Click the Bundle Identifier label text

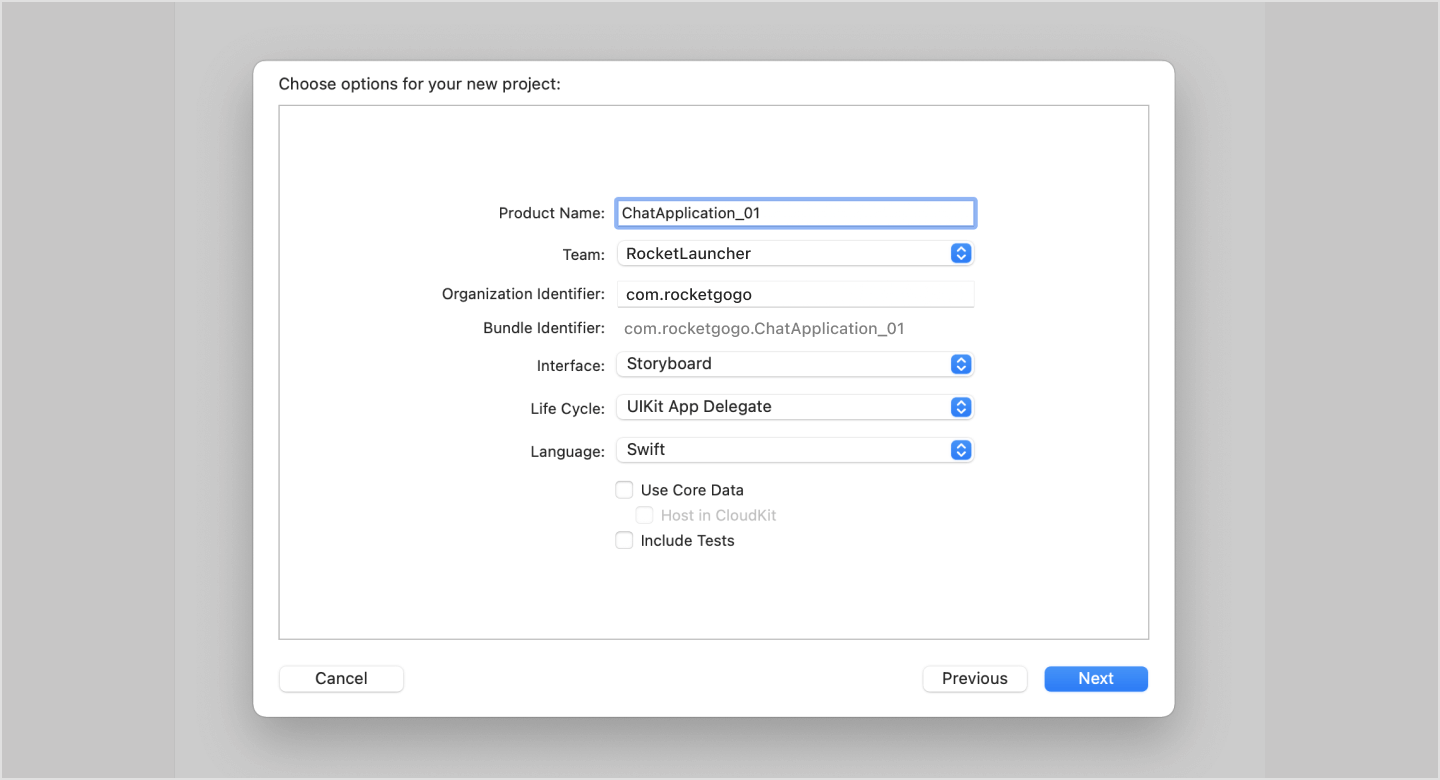(544, 328)
